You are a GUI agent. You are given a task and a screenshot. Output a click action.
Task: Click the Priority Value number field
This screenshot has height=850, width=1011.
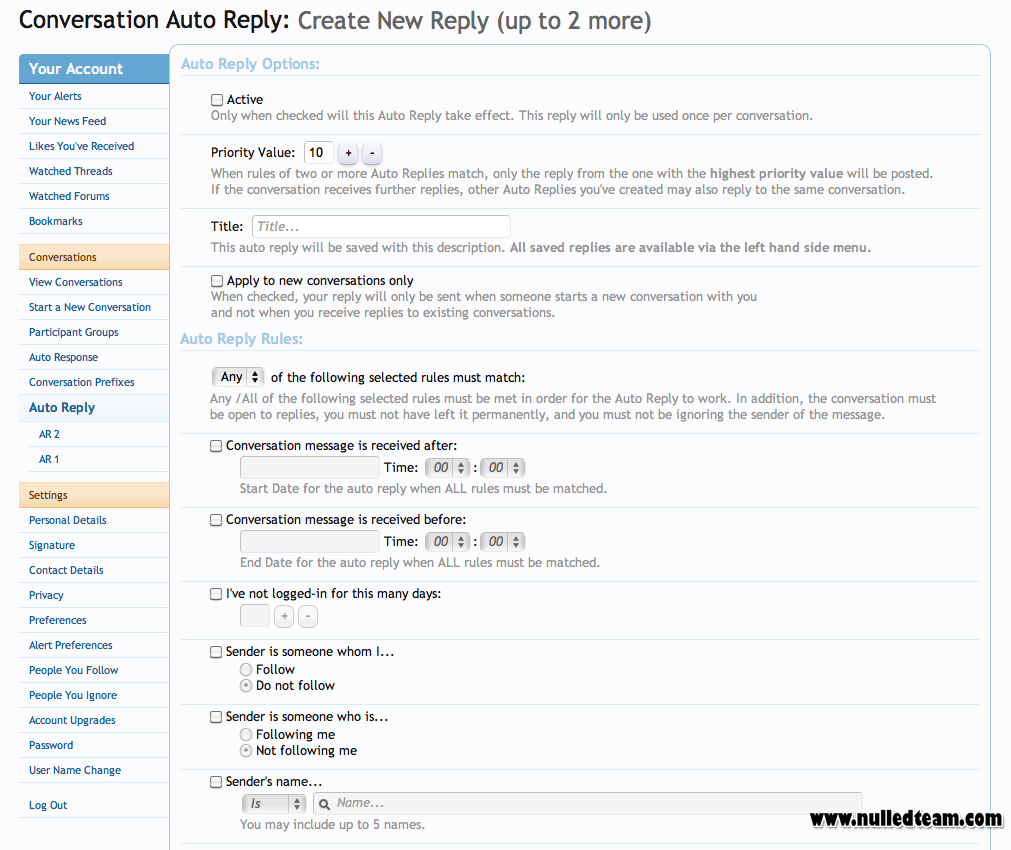(x=319, y=153)
